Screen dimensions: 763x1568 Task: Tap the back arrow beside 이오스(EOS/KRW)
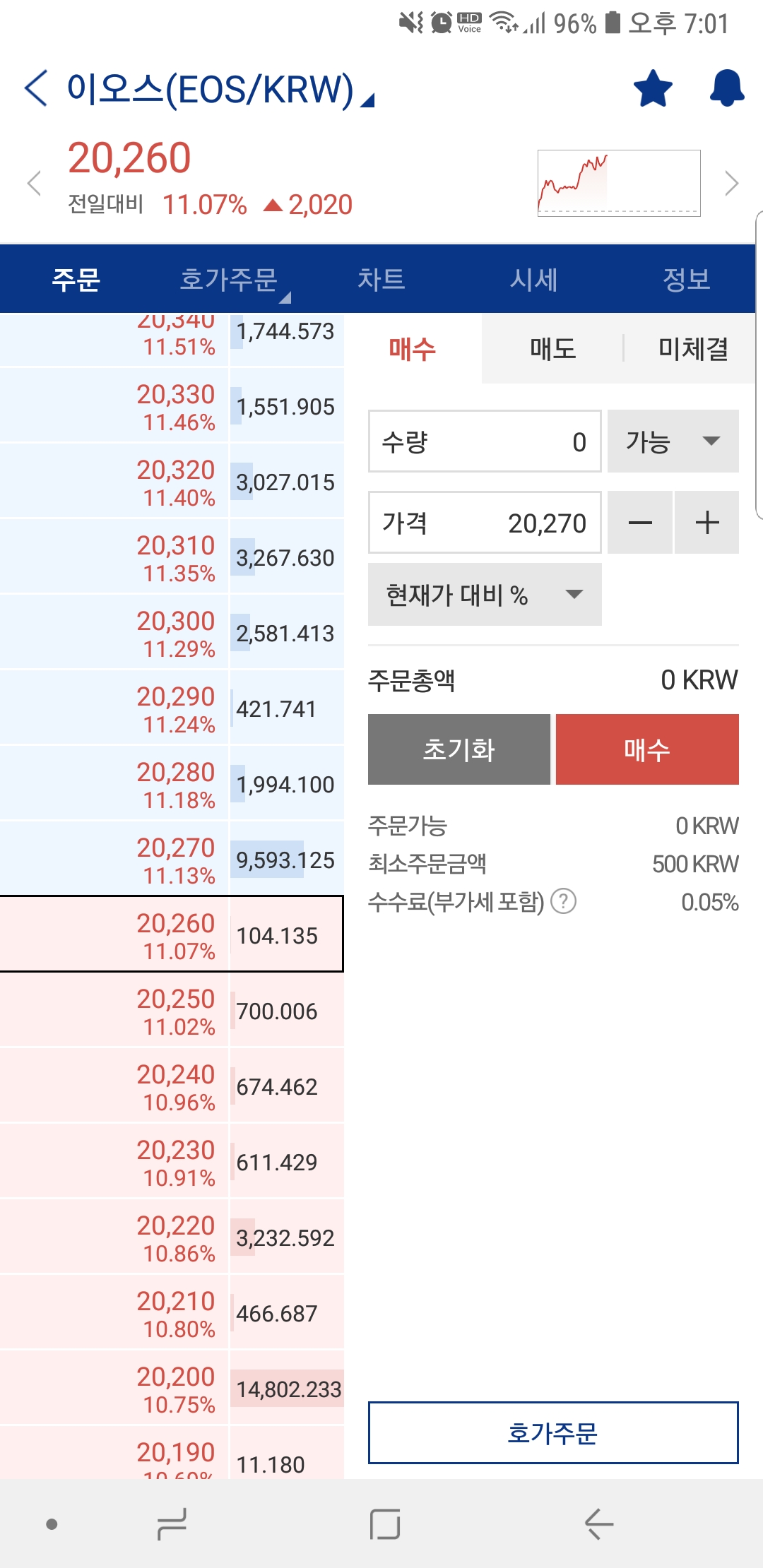coord(37,89)
